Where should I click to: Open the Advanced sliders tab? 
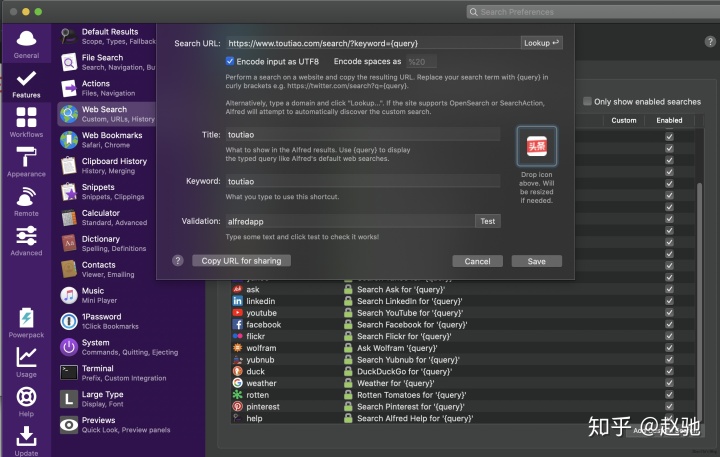[x=26, y=241]
